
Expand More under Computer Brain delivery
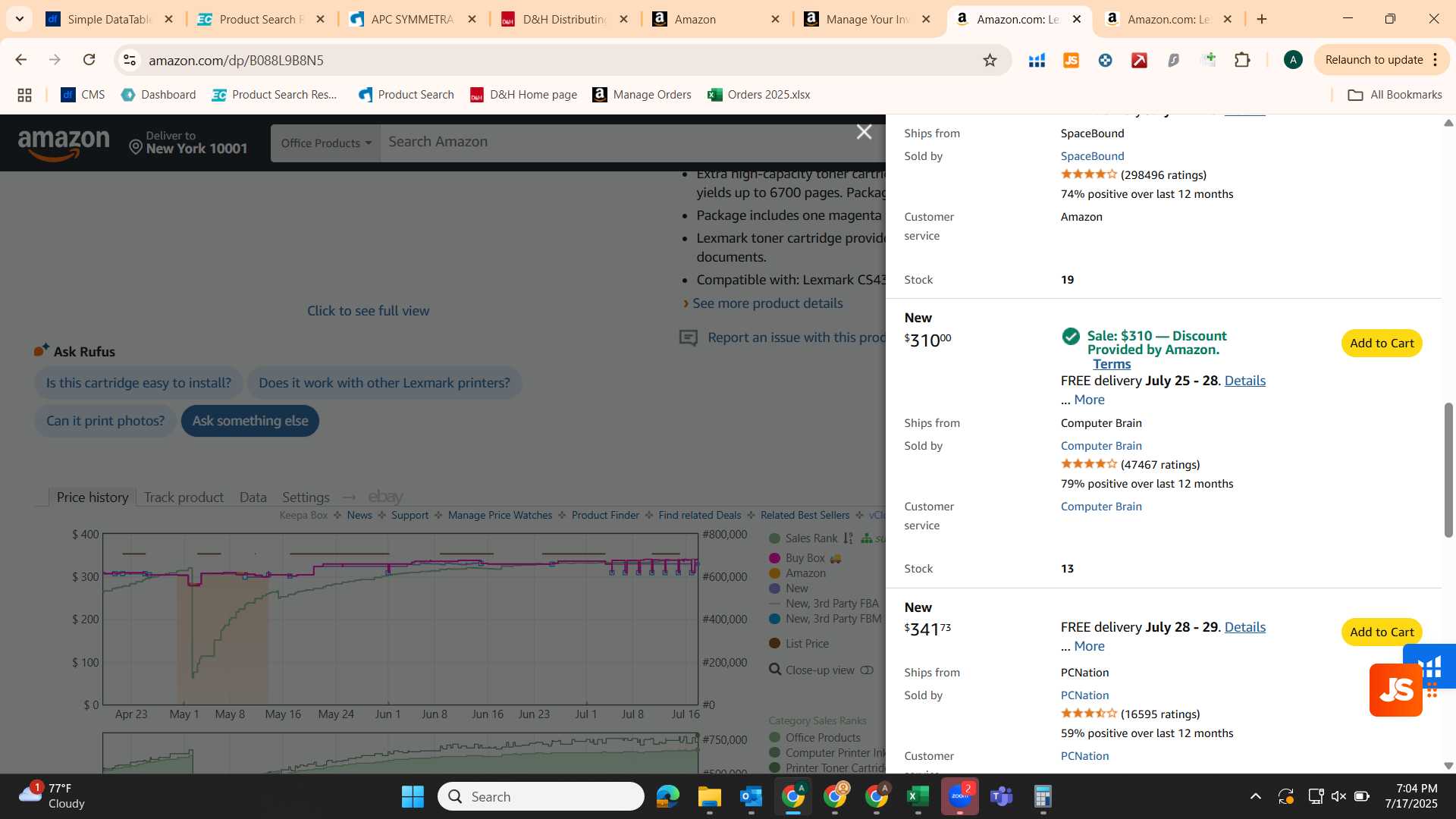1089,400
